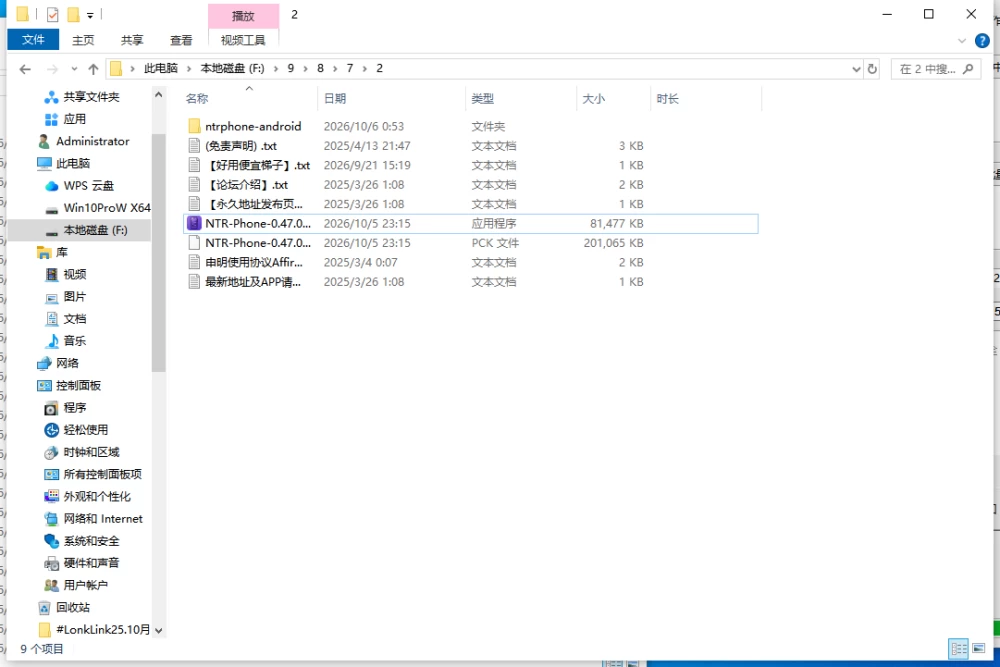1000x667 pixels.
Task: Click the sidebar scroll up arrow
Action: coord(158,95)
